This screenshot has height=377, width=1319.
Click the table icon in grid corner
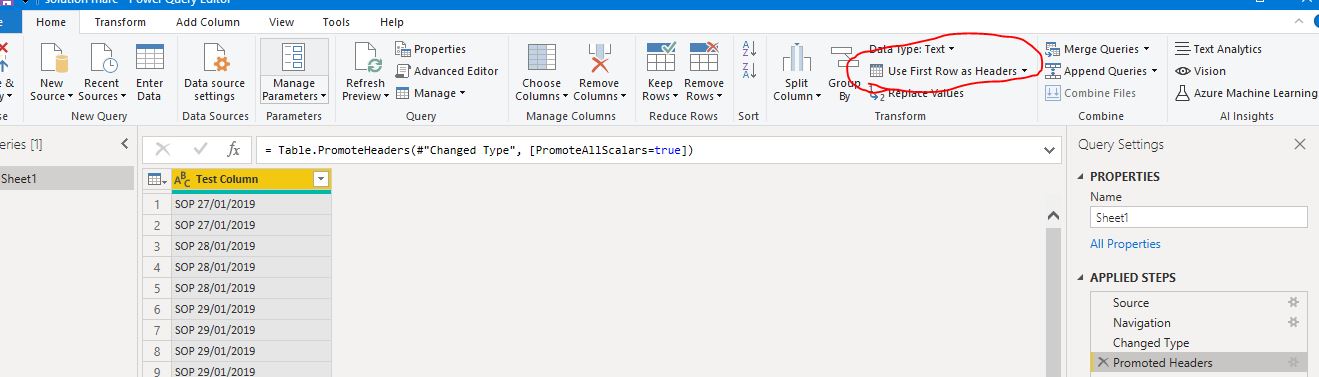156,179
